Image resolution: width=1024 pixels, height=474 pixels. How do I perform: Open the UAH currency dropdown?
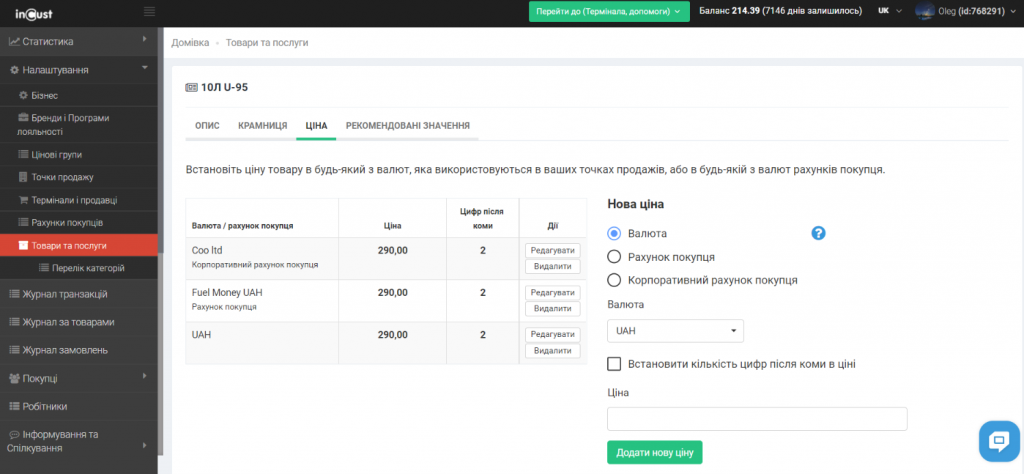675,330
